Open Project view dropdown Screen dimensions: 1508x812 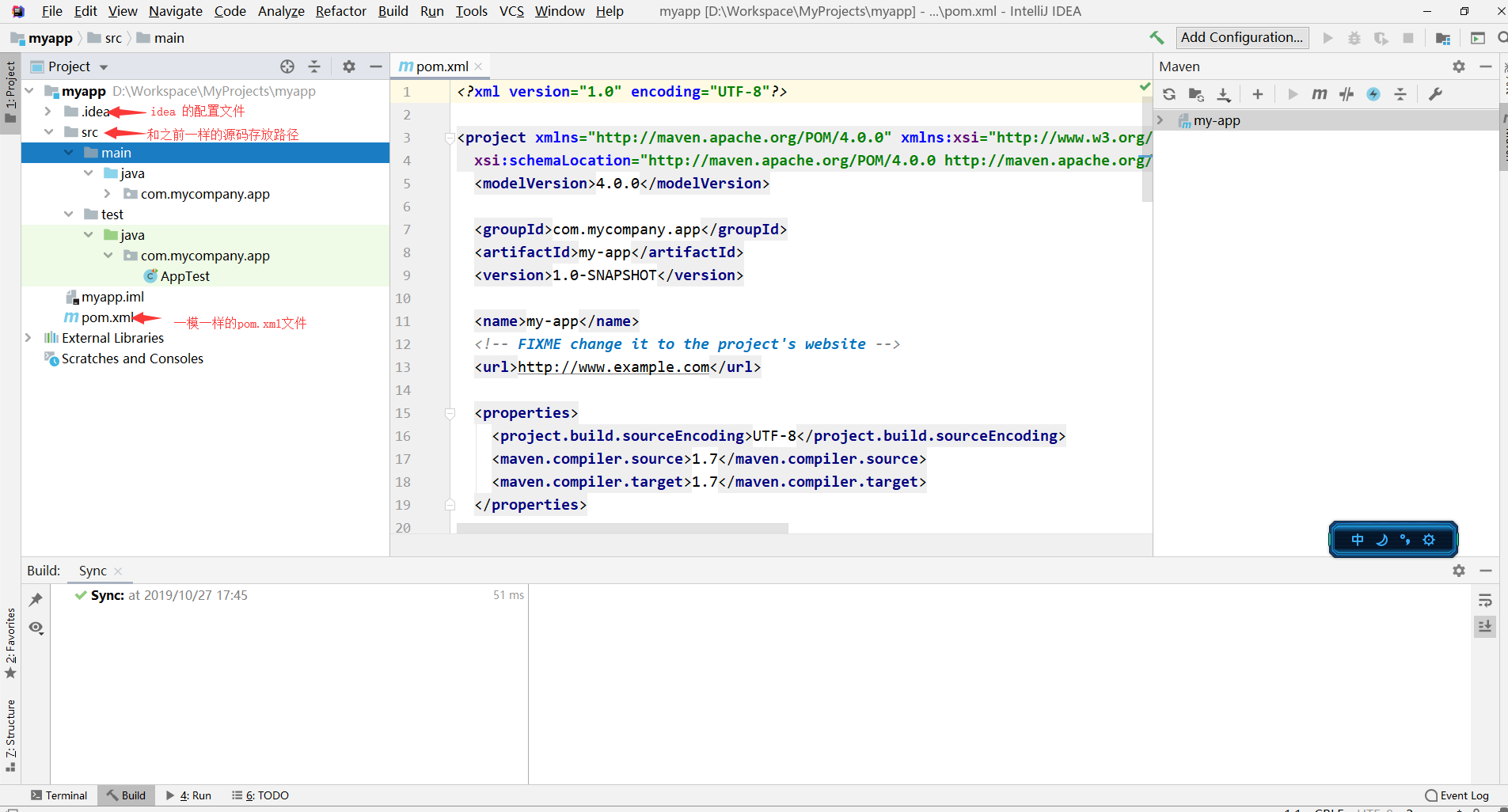click(104, 67)
